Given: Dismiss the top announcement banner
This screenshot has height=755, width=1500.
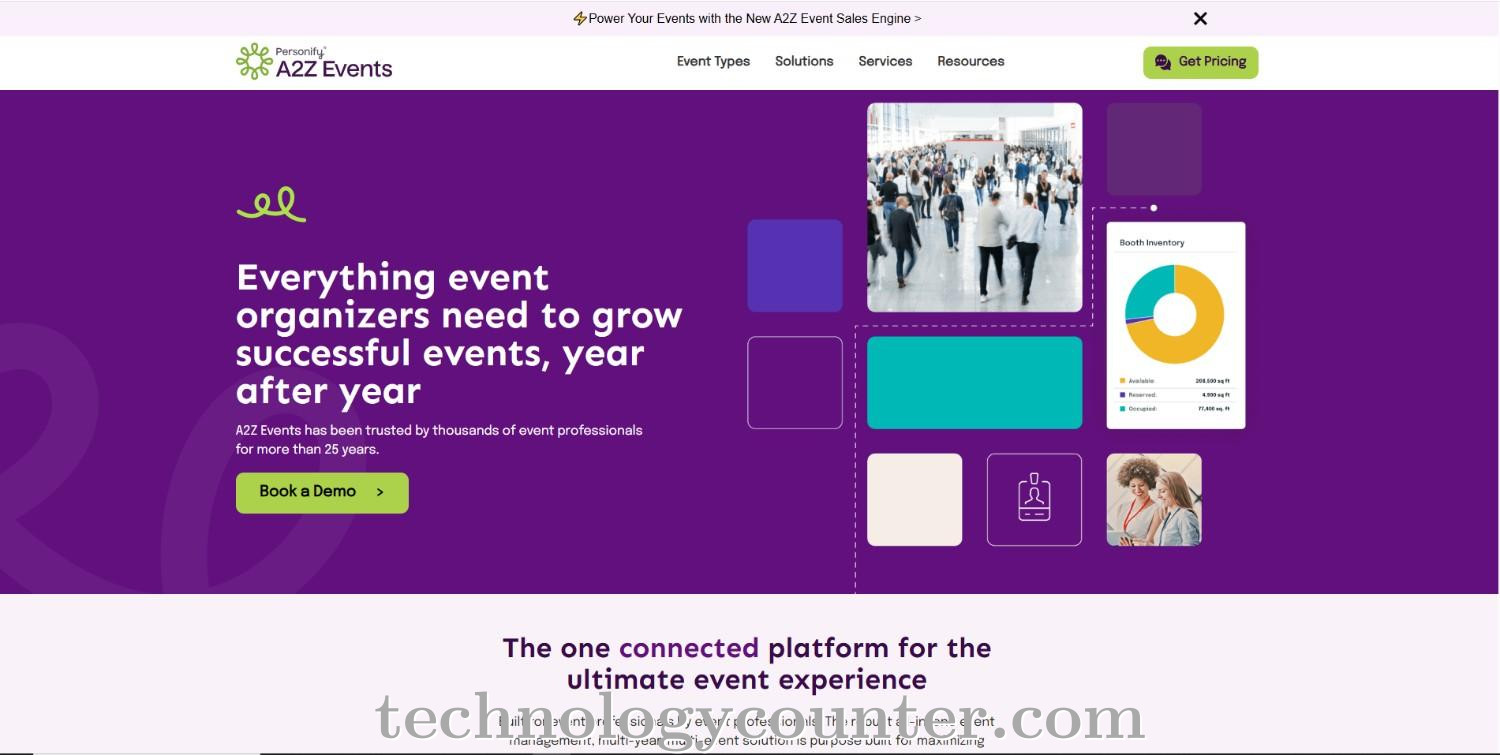Looking at the screenshot, I should coord(1200,19).
